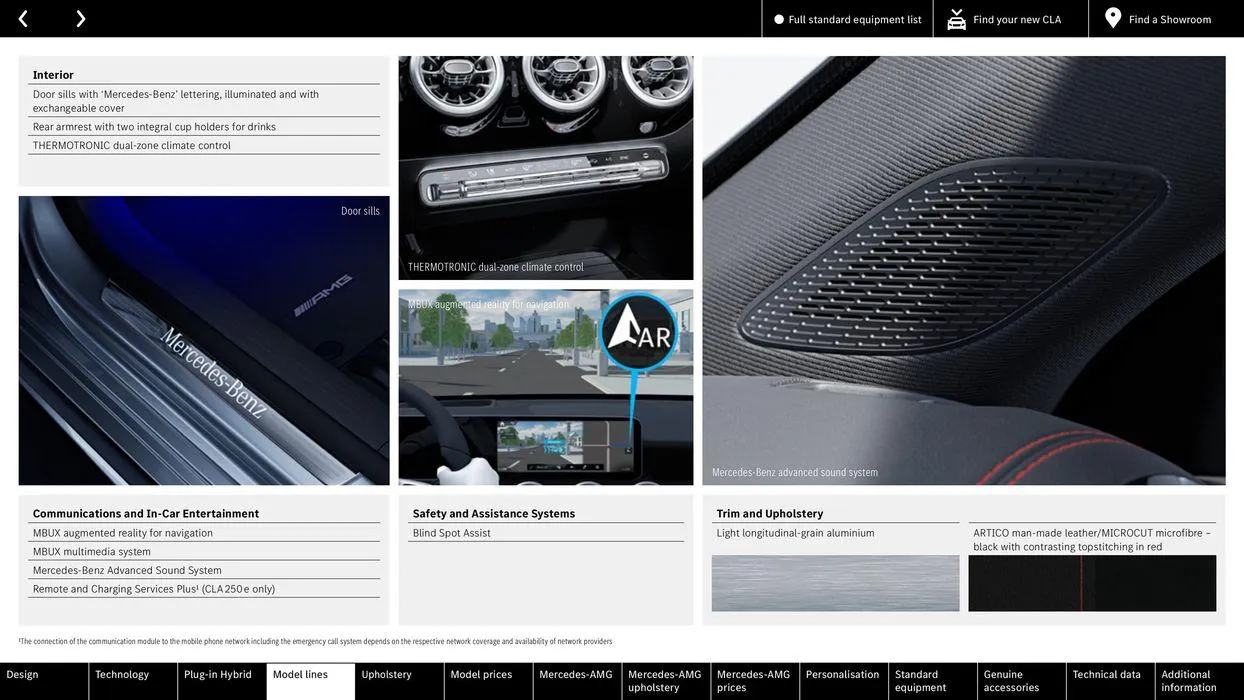Click the THERMOTRONIC climate control image
Image resolution: width=1244 pixels, height=700 pixels.
545,167
